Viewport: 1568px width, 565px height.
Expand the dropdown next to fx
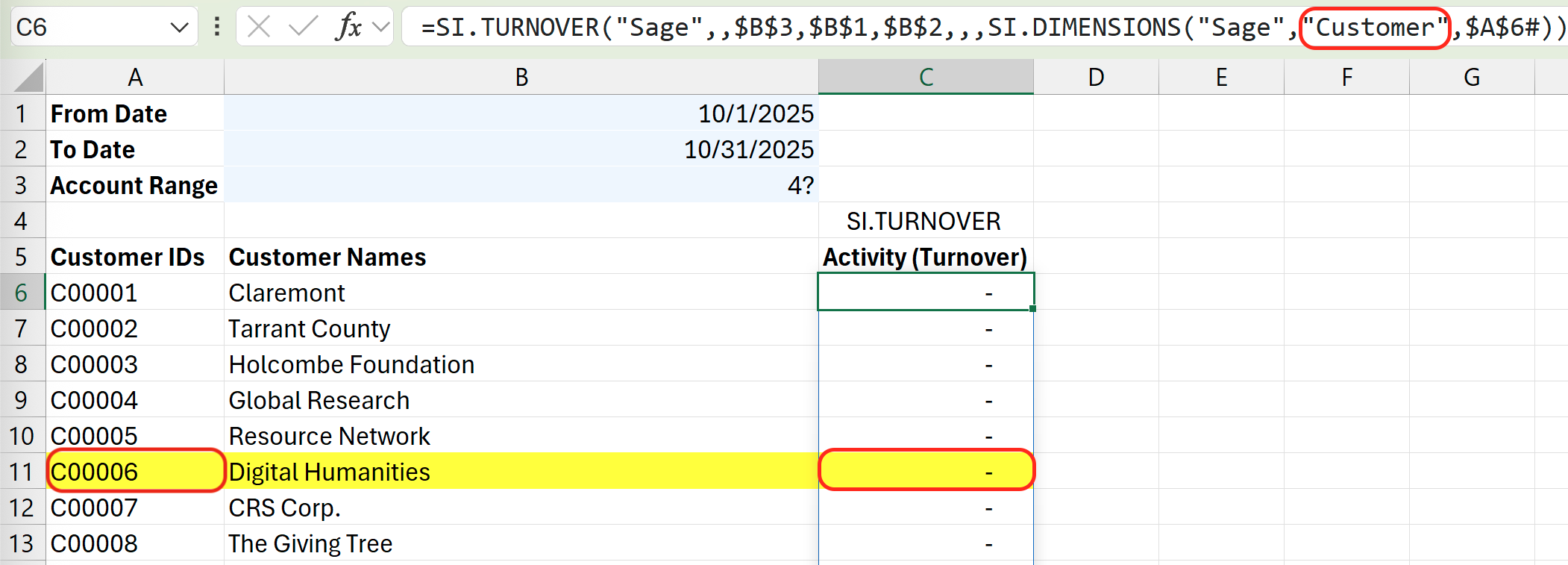click(381, 28)
